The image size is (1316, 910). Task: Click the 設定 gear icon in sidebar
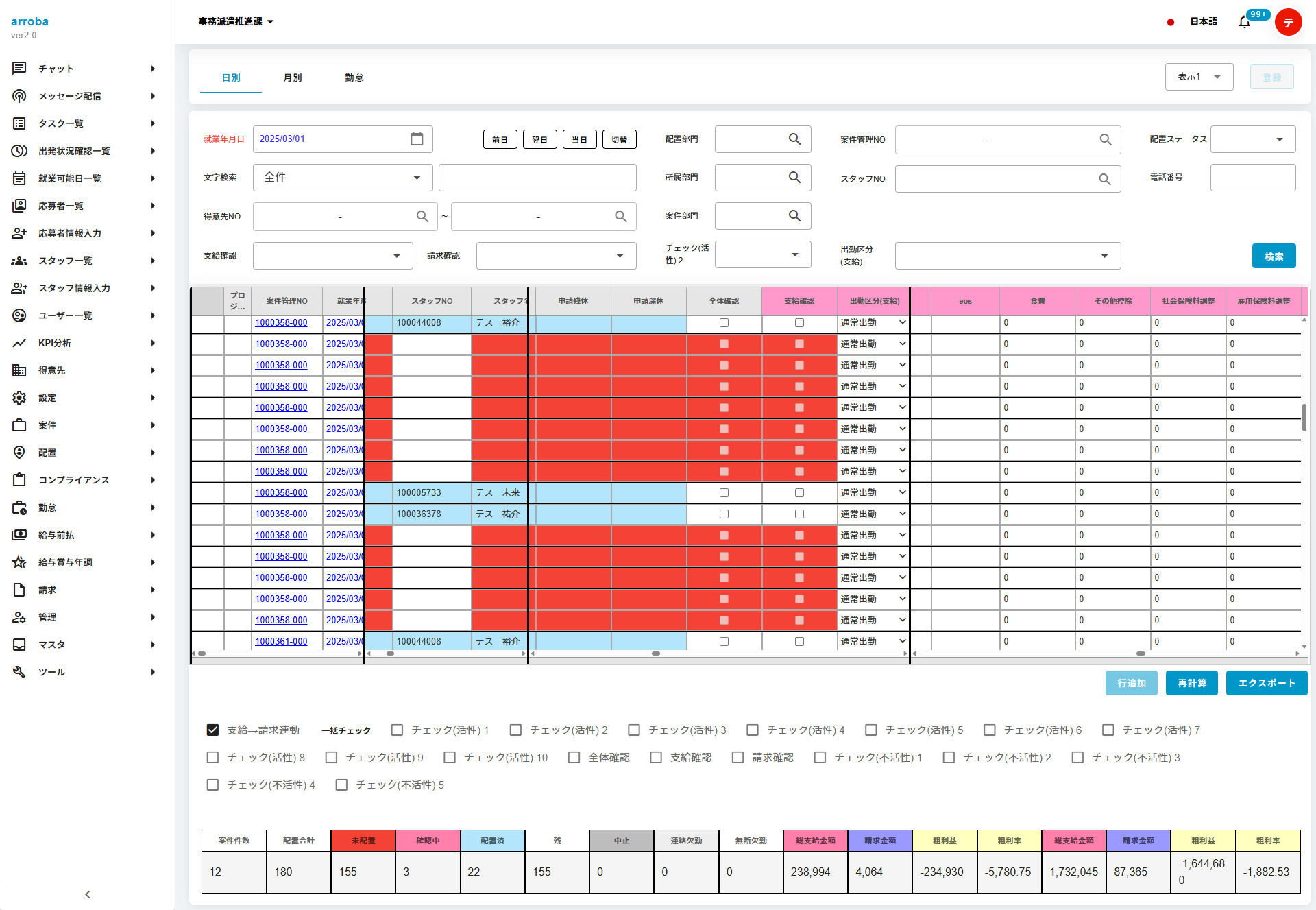pyautogui.click(x=19, y=398)
